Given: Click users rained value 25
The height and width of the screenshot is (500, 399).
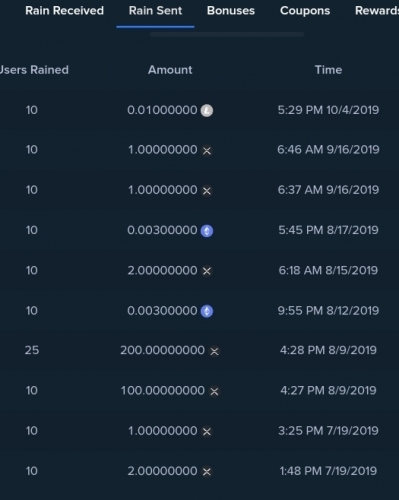Looking at the screenshot, I should (32, 350).
